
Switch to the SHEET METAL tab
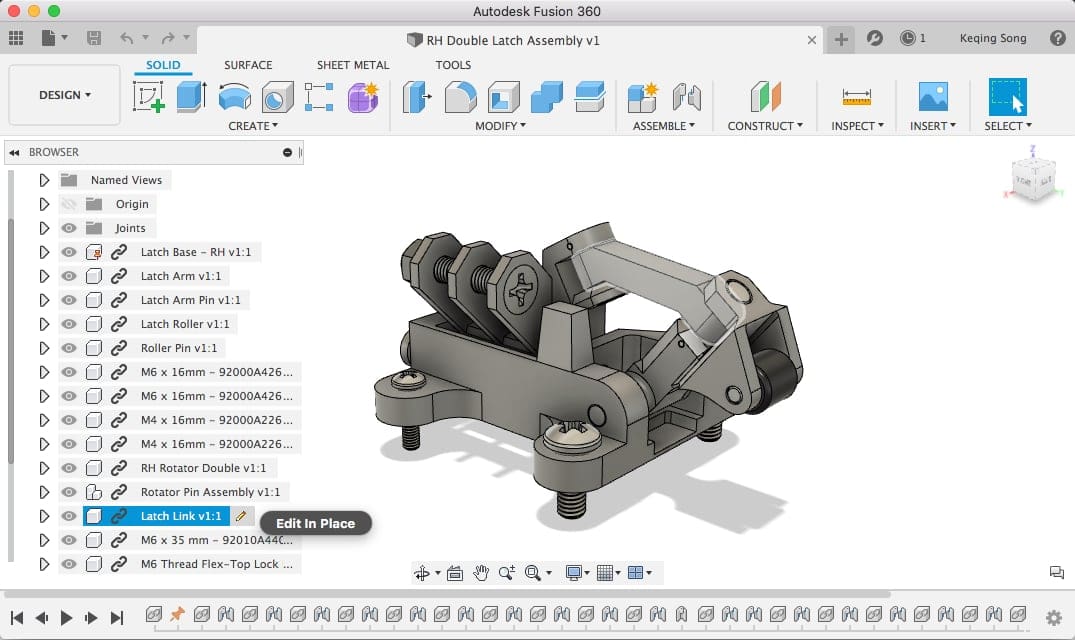tap(353, 65)
